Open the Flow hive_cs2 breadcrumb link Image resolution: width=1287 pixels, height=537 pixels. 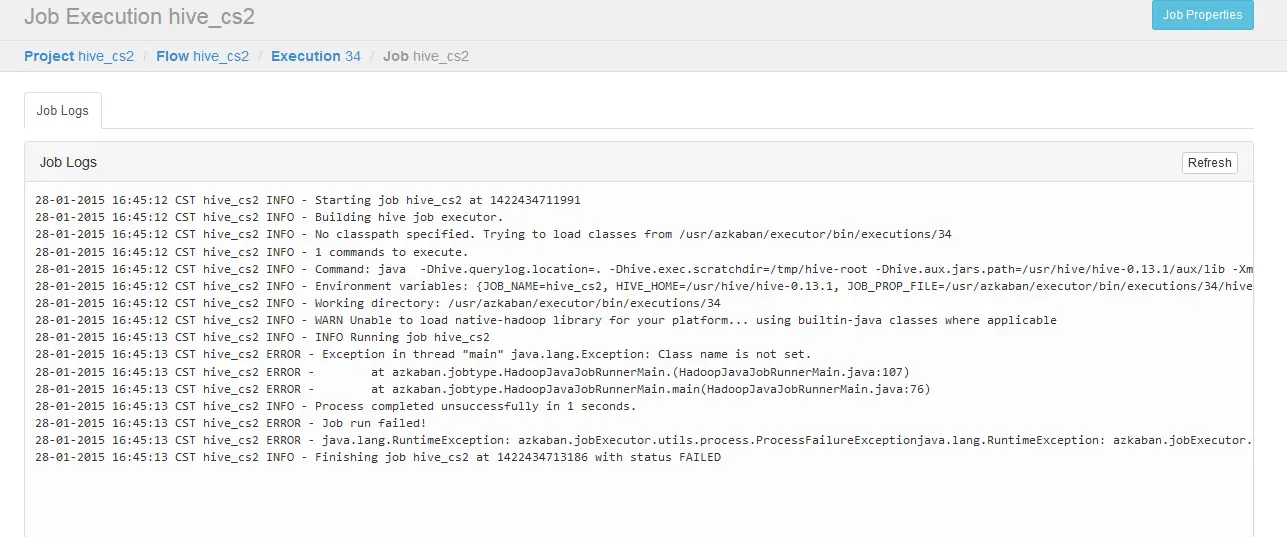[202, 56]
